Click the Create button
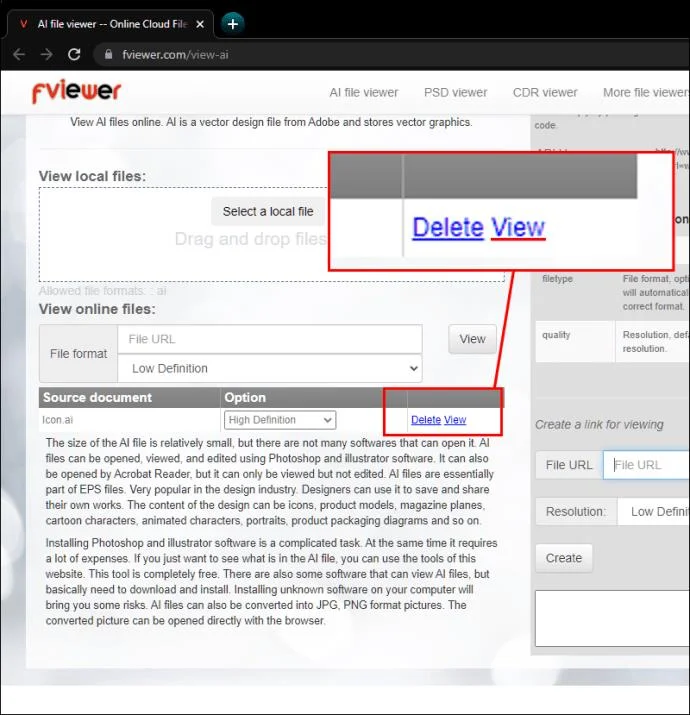Viewport: 690px width, 715px height. pos(564,558)
